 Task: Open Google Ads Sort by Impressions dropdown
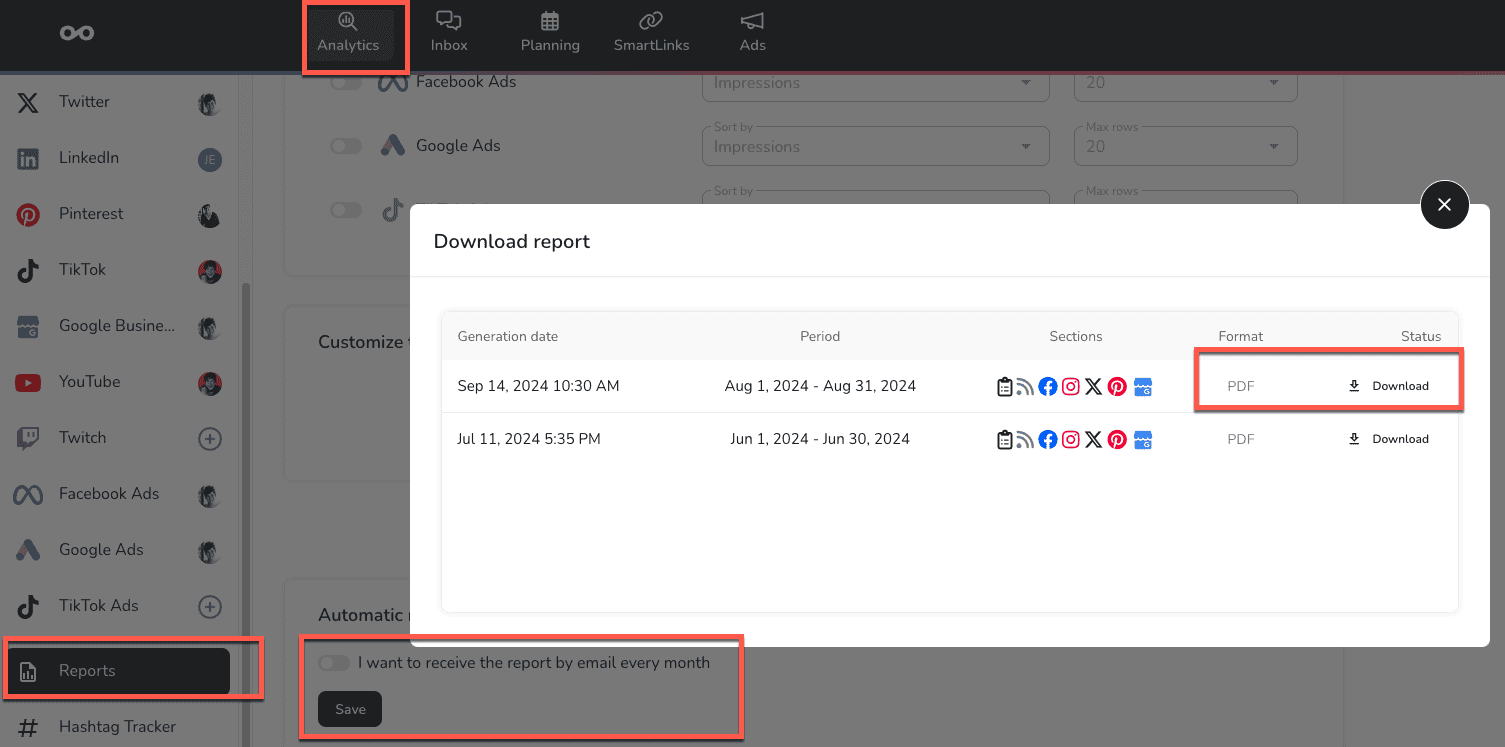(875, 146)
